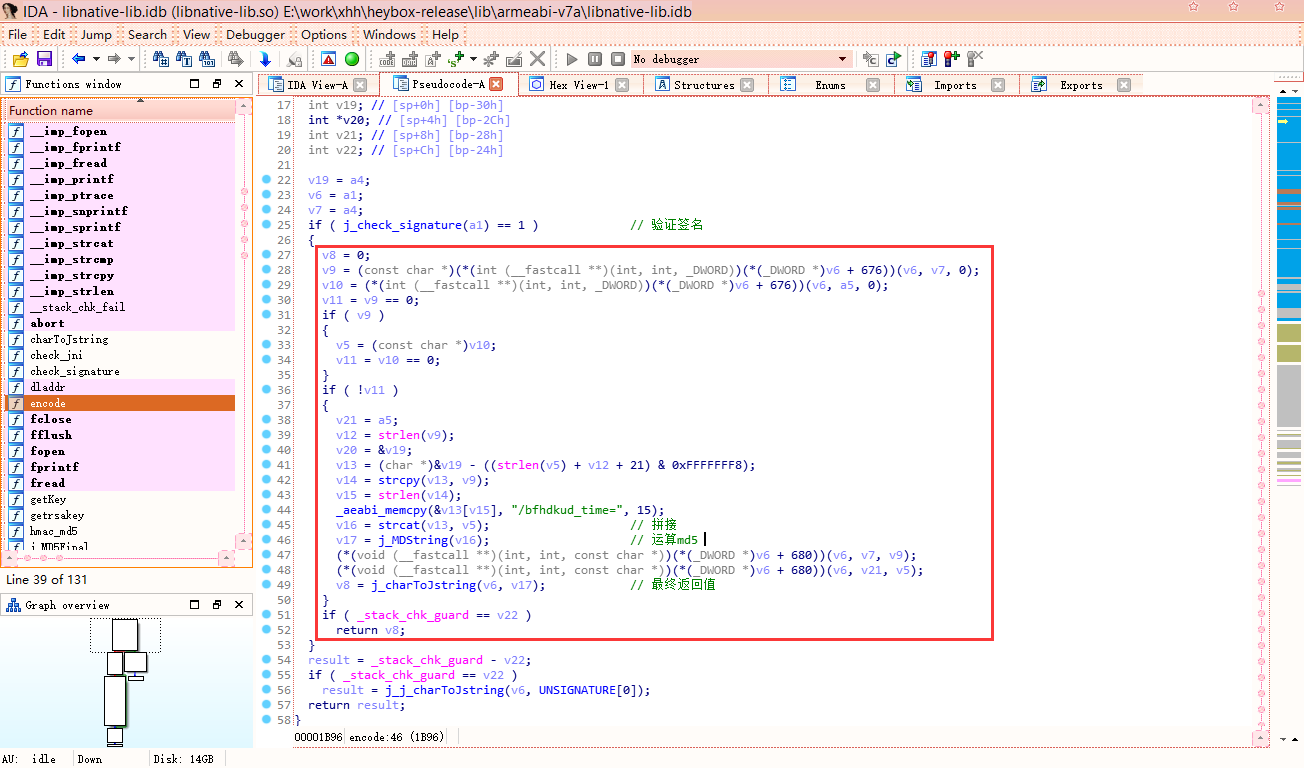Stop the debugger process square icon
Image resolution: width=1304 pixels, height=768 pixels.
pos(618,60)
